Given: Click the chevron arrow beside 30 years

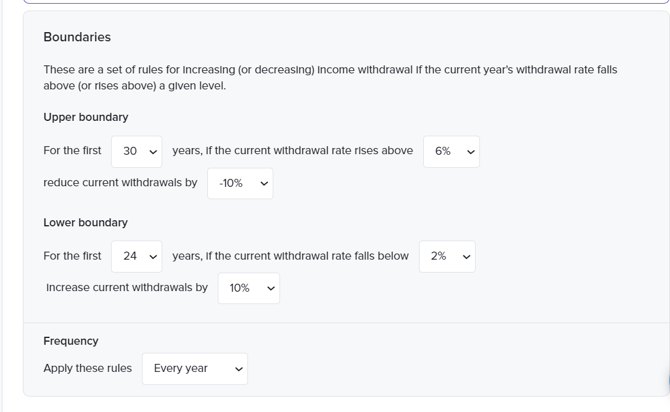Looking at the screenshot, I should point(153,152).
